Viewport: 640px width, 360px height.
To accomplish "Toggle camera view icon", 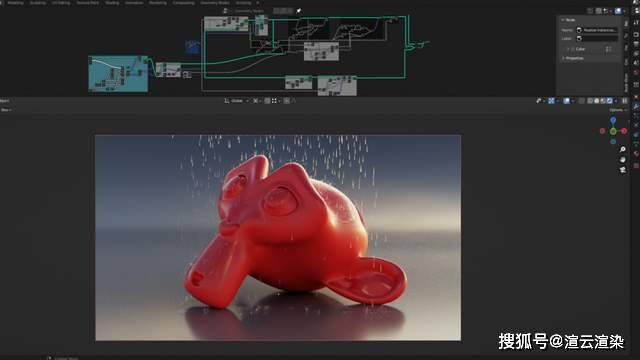I will [x=623, y=169].
